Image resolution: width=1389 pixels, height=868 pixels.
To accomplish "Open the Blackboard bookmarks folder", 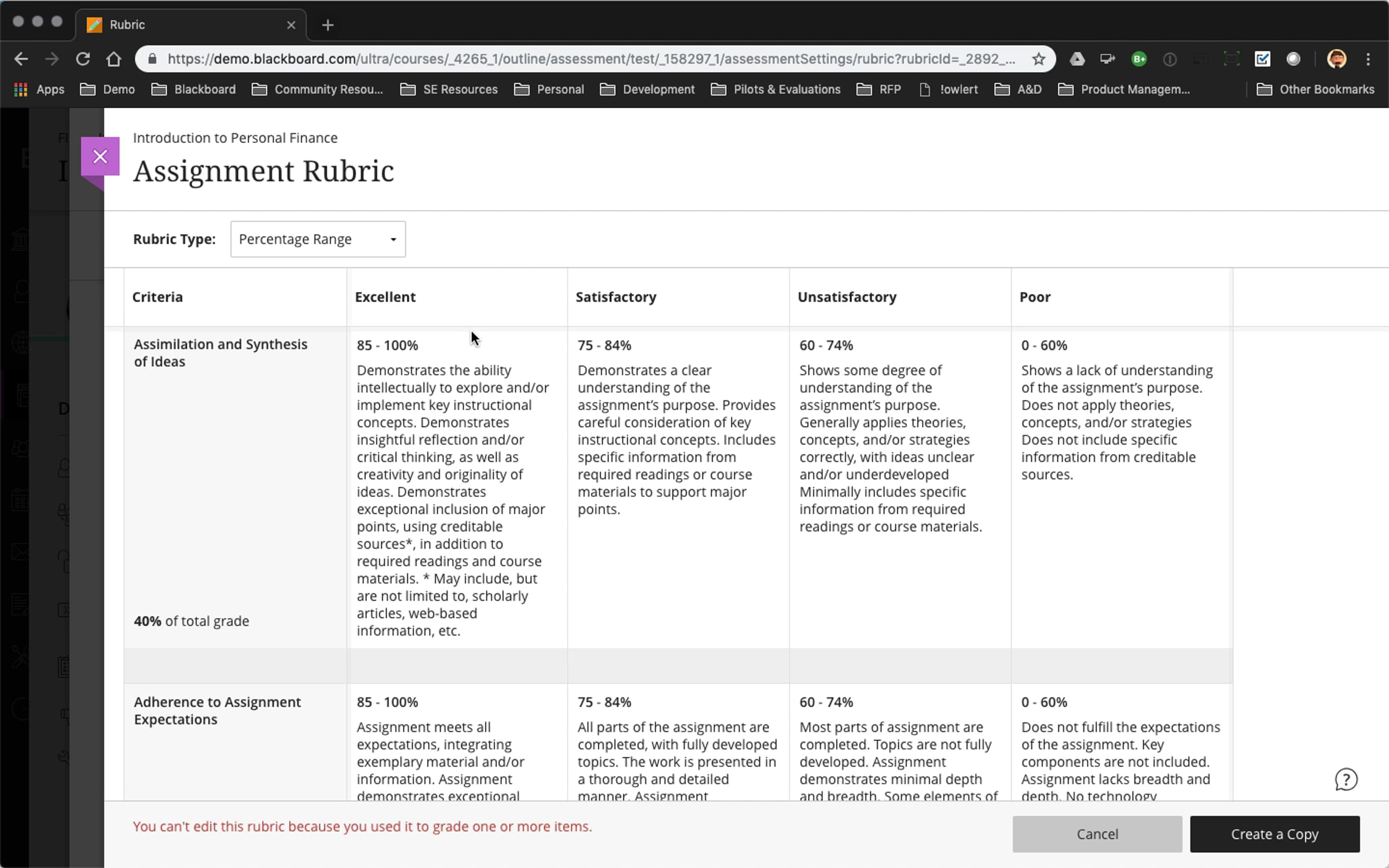I will 193,89.
